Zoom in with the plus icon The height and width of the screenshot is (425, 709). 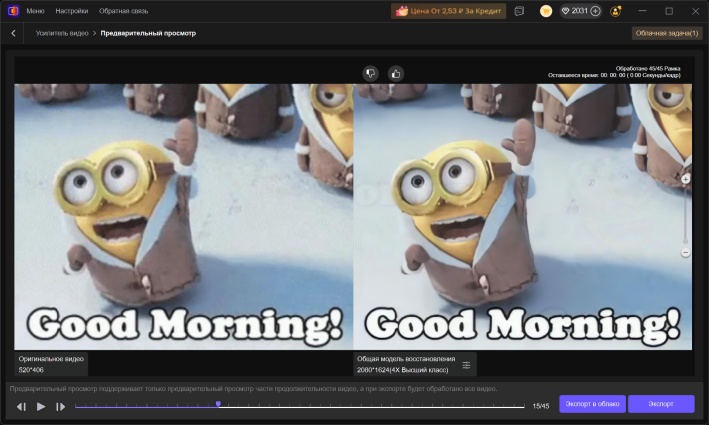[685, 179]
